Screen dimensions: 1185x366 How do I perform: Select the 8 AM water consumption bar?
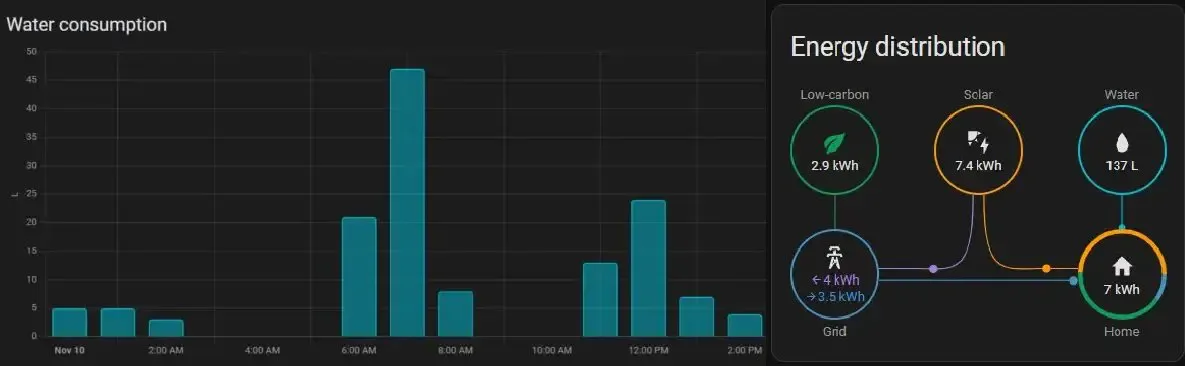click(x=455, y=314)
